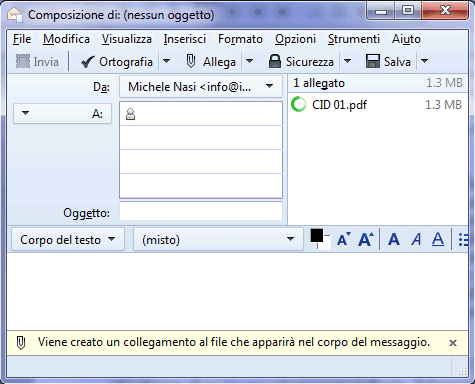Screen dimensions: 475x384
Task: Dismiss the file link notification bar
Action: (453, 343)
